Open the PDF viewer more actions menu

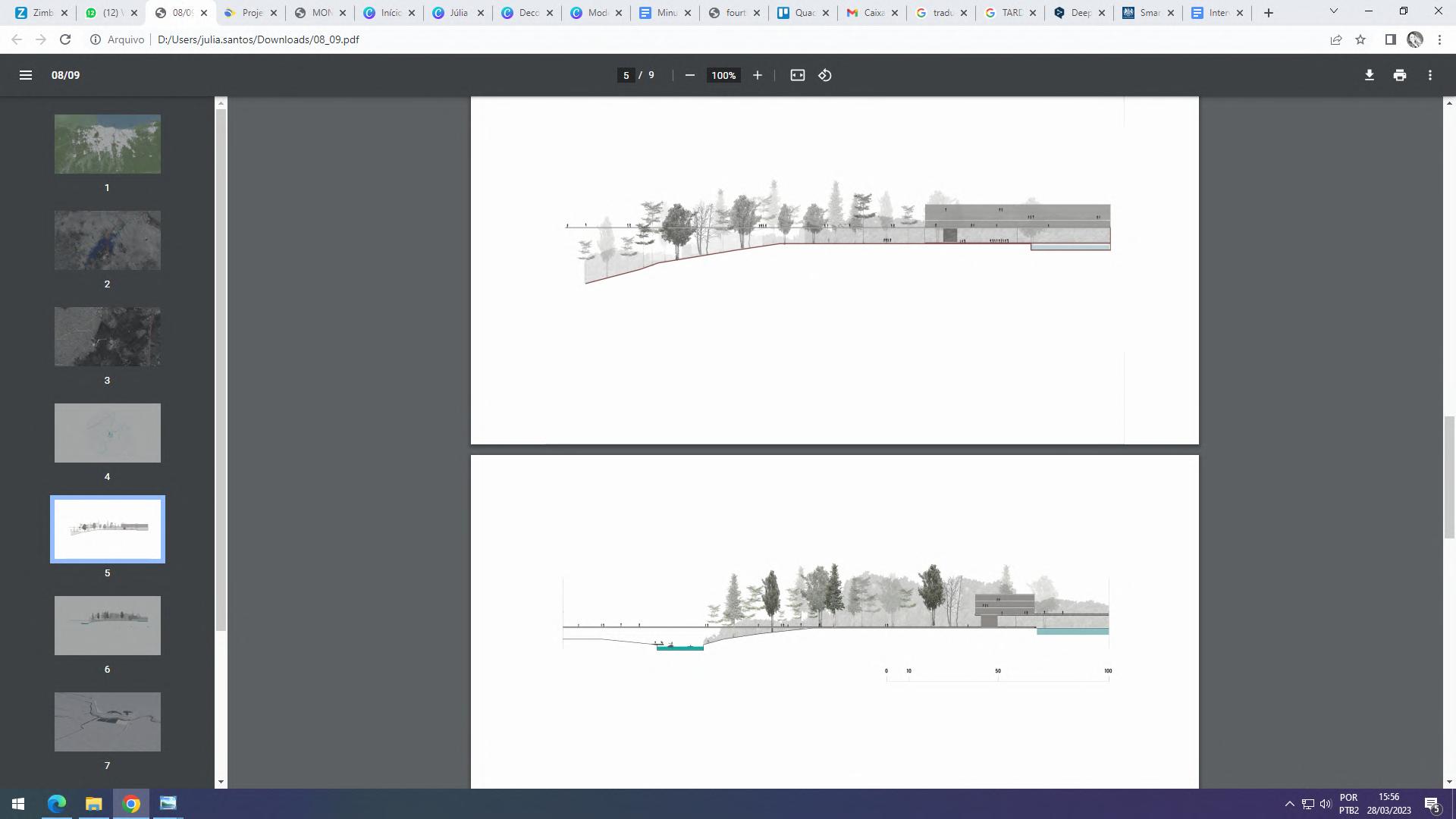pos(1429,75)
